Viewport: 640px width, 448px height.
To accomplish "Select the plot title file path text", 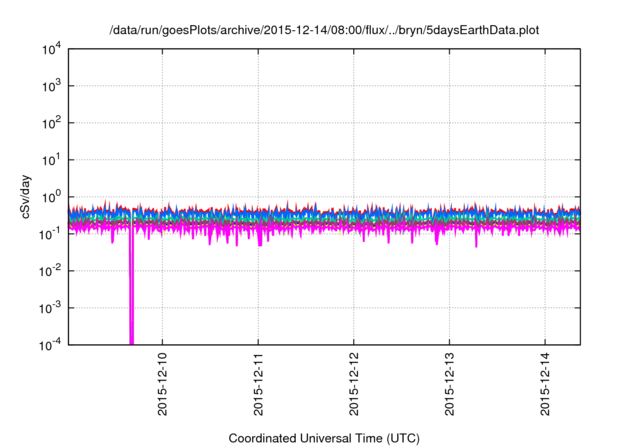I will (x=324, y=30).
